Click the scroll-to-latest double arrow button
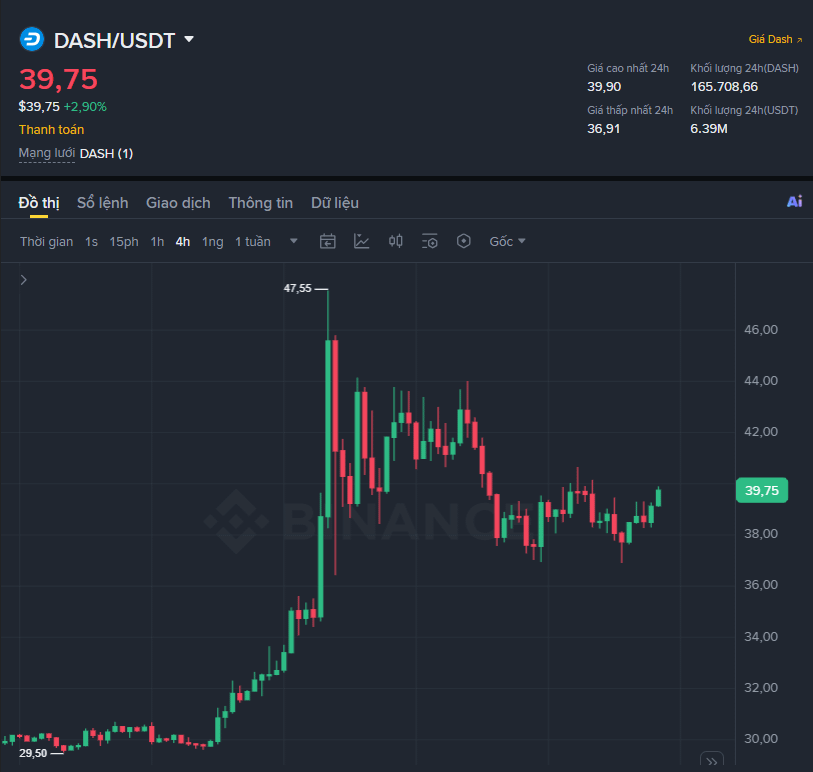 pos(712,761)
